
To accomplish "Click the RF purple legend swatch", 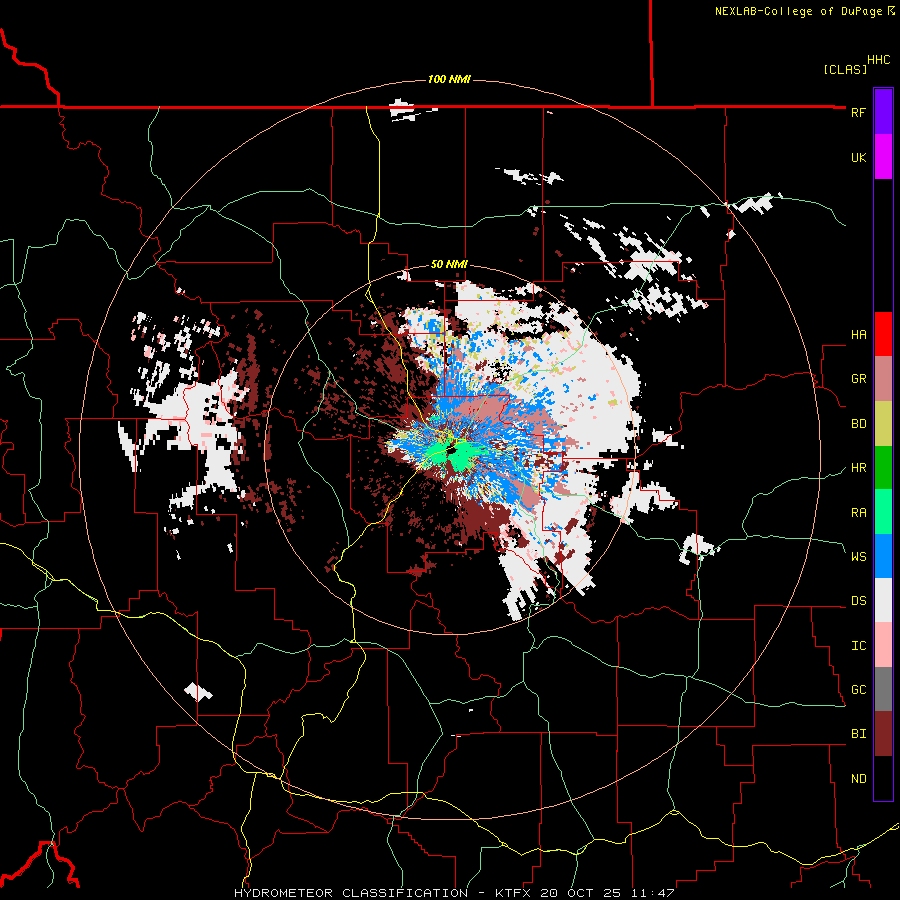I will [883, 112].
